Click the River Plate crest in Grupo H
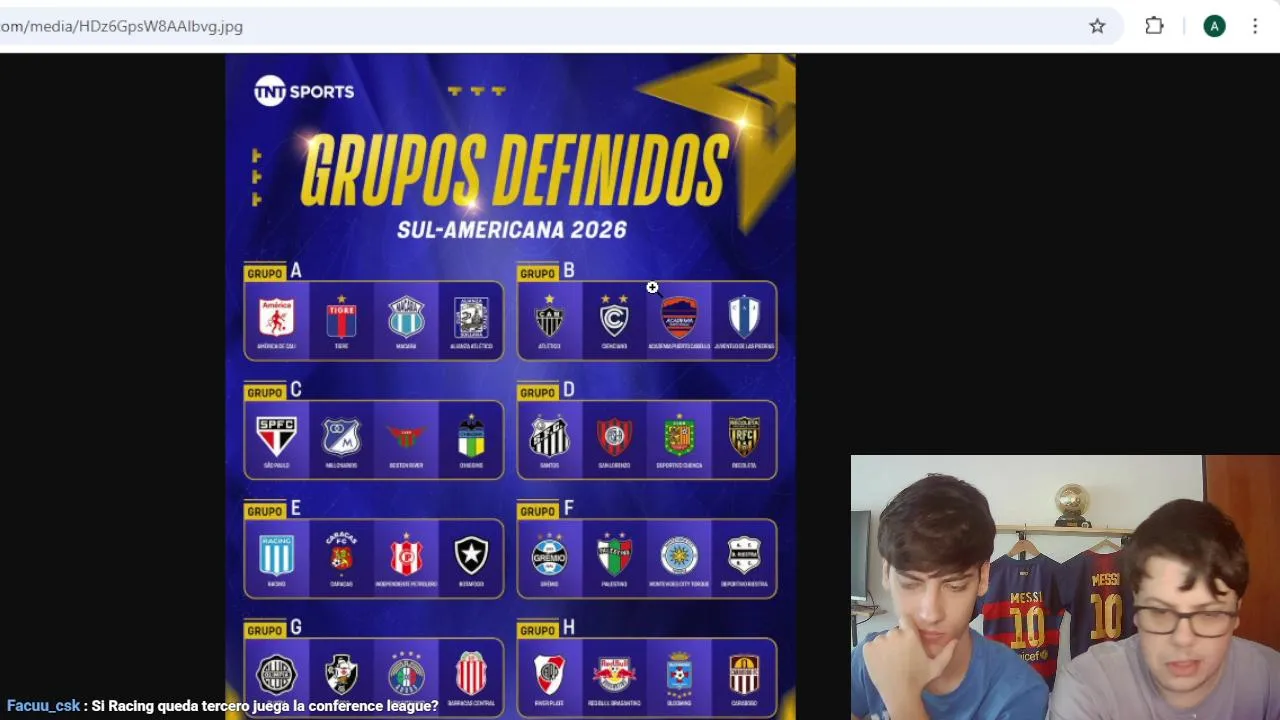 pos(549,675)
